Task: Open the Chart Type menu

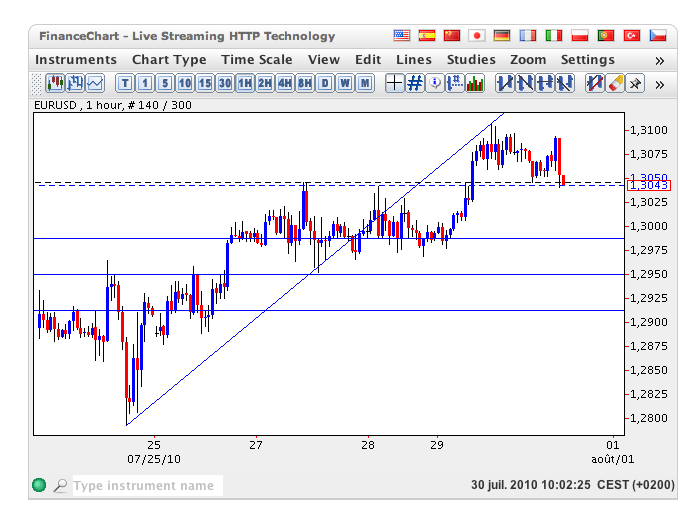Action: pyautogui.click(x=169, y=60)
